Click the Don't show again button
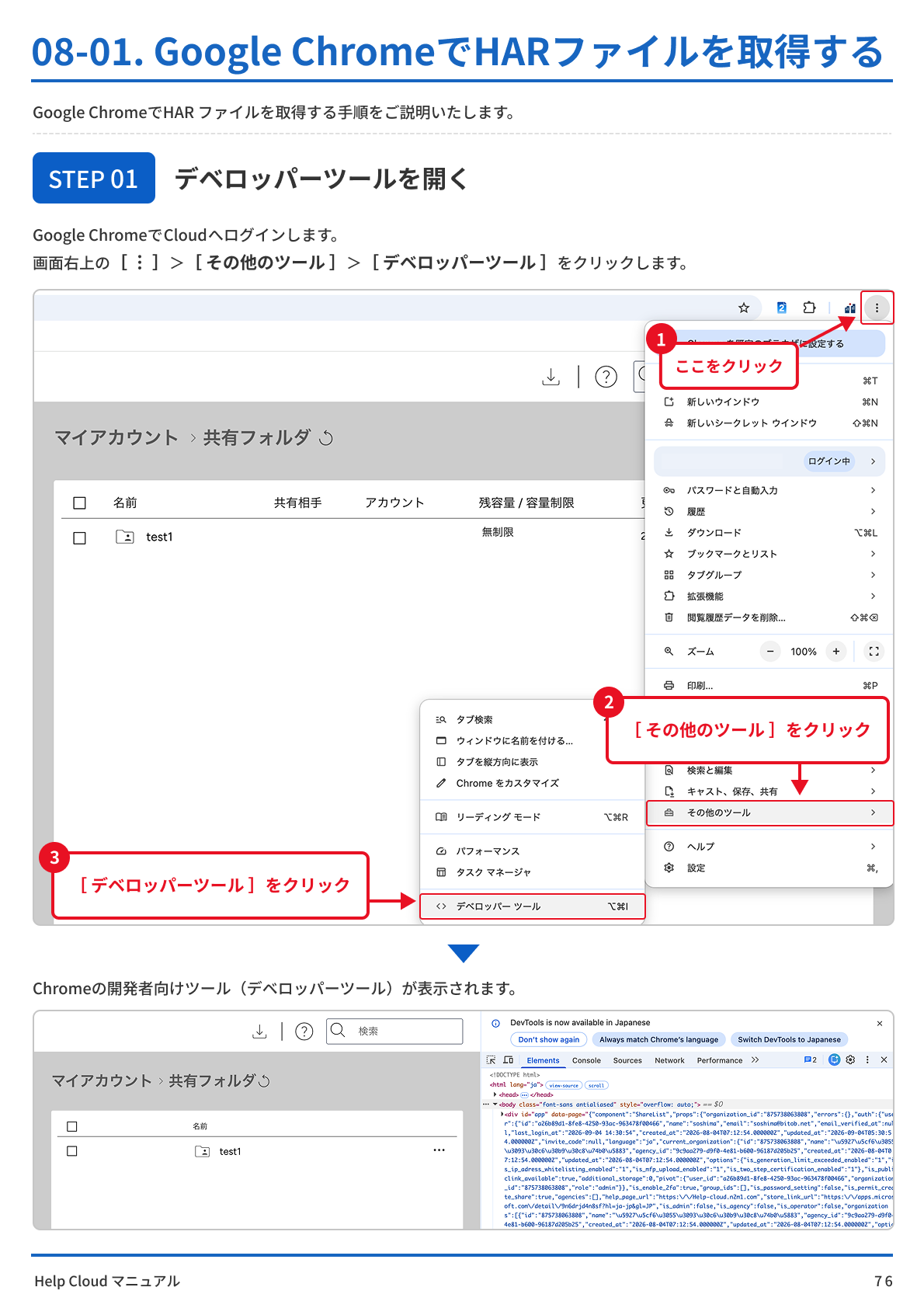 pos(549,1039)
